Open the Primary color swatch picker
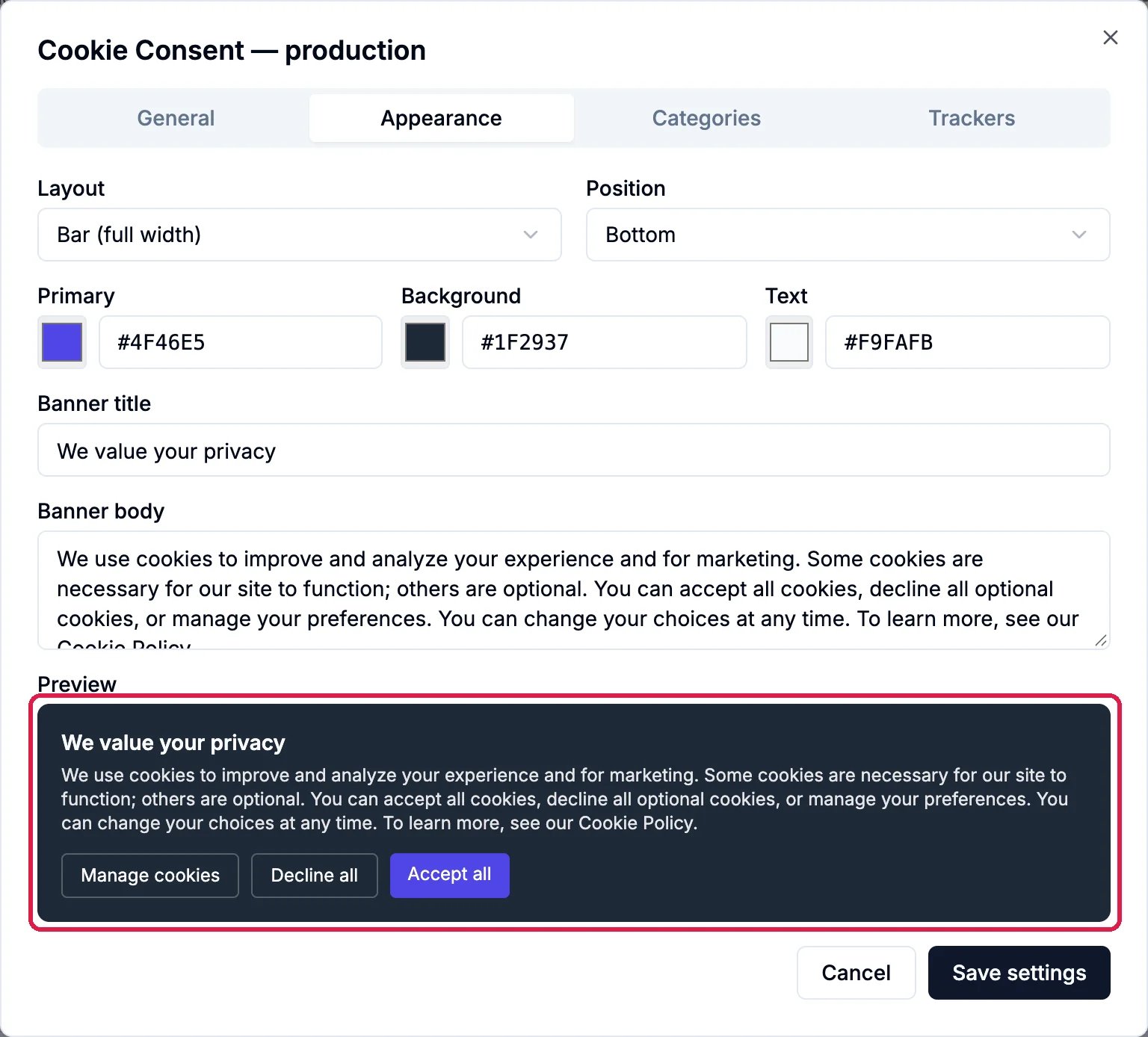 click(x=62, y=342)
